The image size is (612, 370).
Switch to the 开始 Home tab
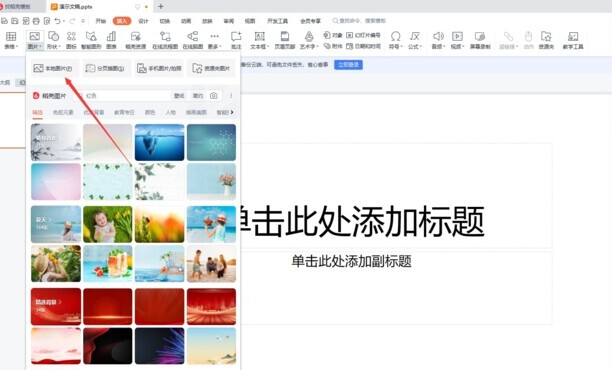click(x=101, y=21)
